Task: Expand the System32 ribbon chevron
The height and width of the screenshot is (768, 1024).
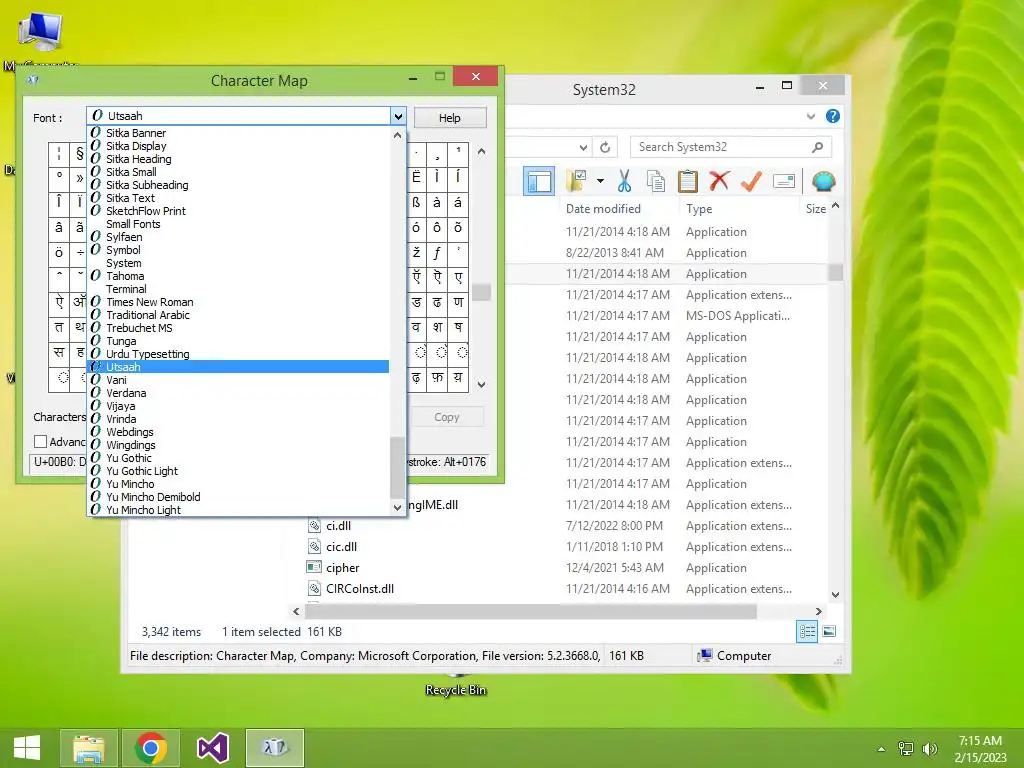Action: [810, 116]
